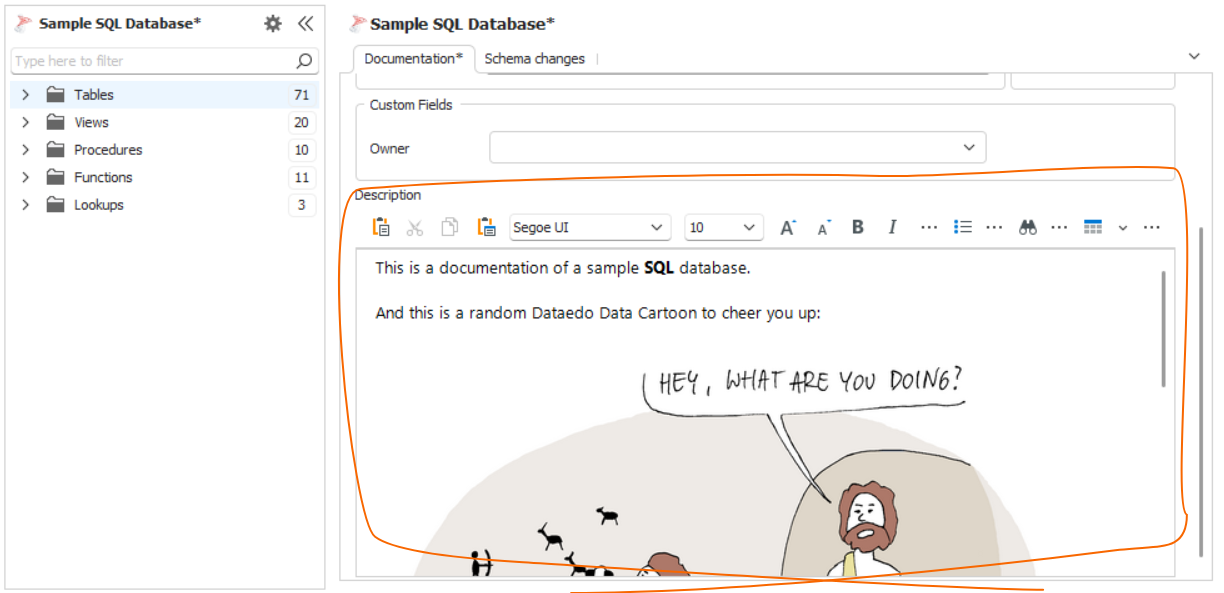Open Find using the binoculars icon
Viewport: 1224px width, 593px height.
pyautogui.click(x=1028, y=228)
